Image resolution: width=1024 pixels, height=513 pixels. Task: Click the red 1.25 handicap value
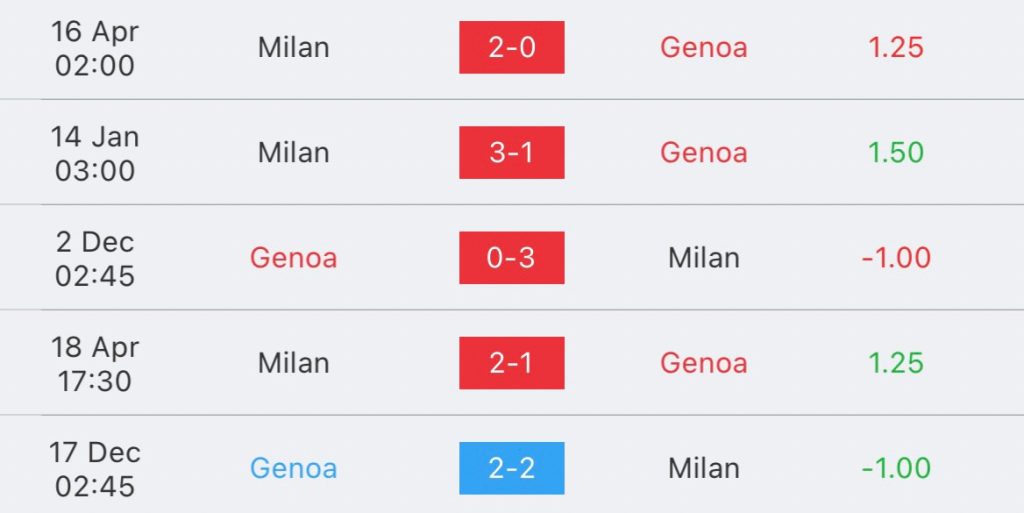tap(895, 47)
